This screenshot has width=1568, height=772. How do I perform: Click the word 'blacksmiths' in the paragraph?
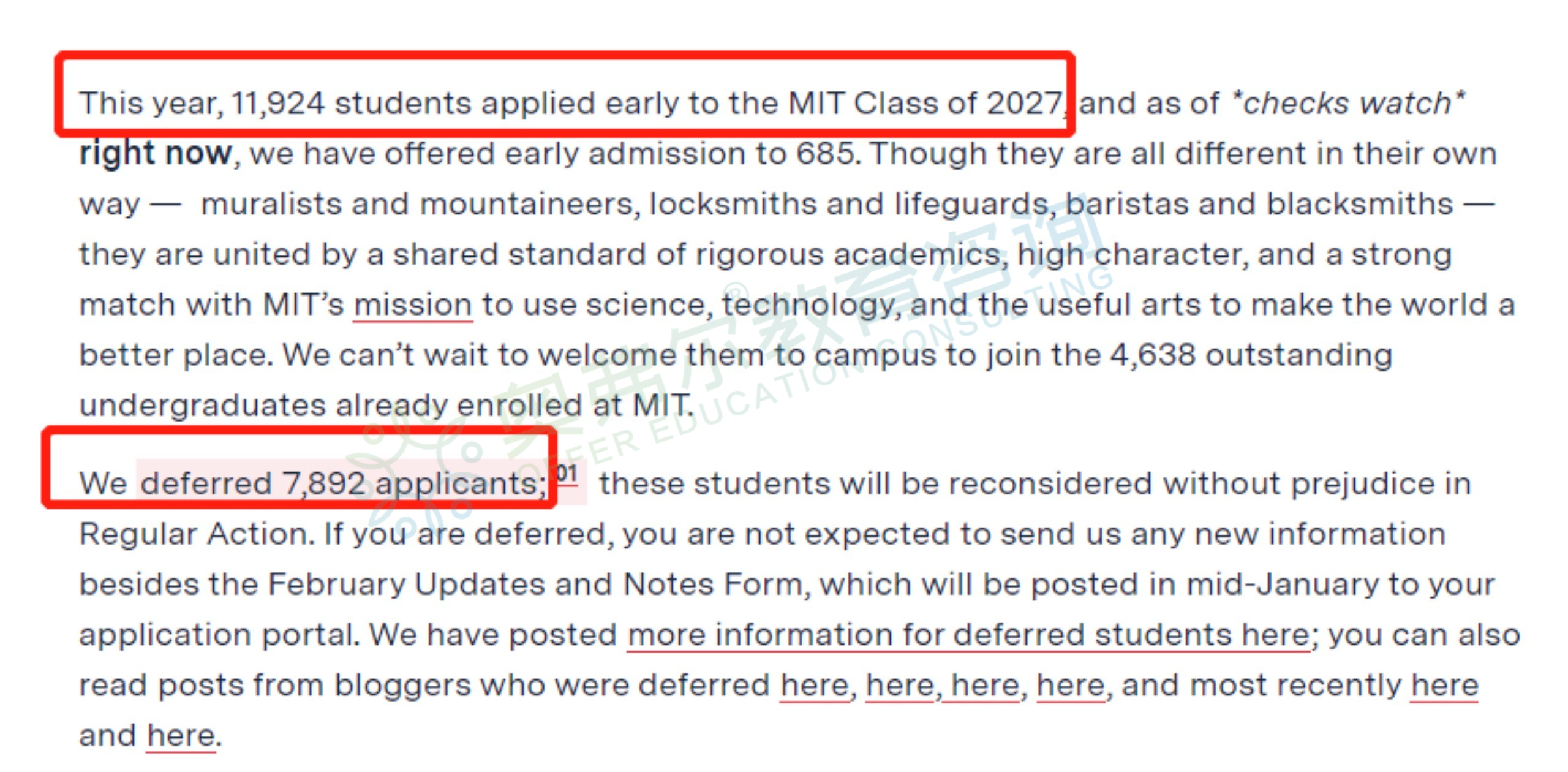(1360, 203)
